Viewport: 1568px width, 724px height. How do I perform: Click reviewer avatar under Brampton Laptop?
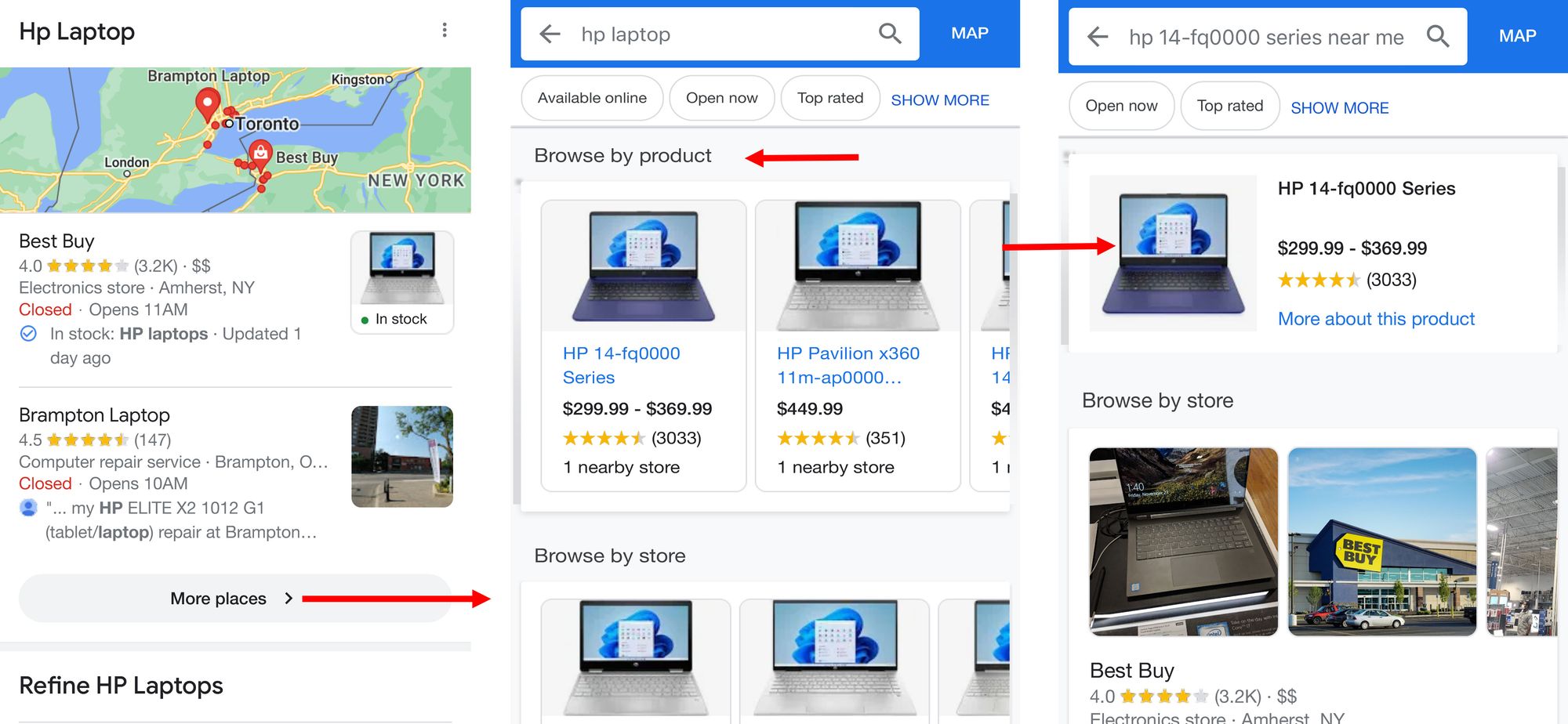tap(28, 508)
